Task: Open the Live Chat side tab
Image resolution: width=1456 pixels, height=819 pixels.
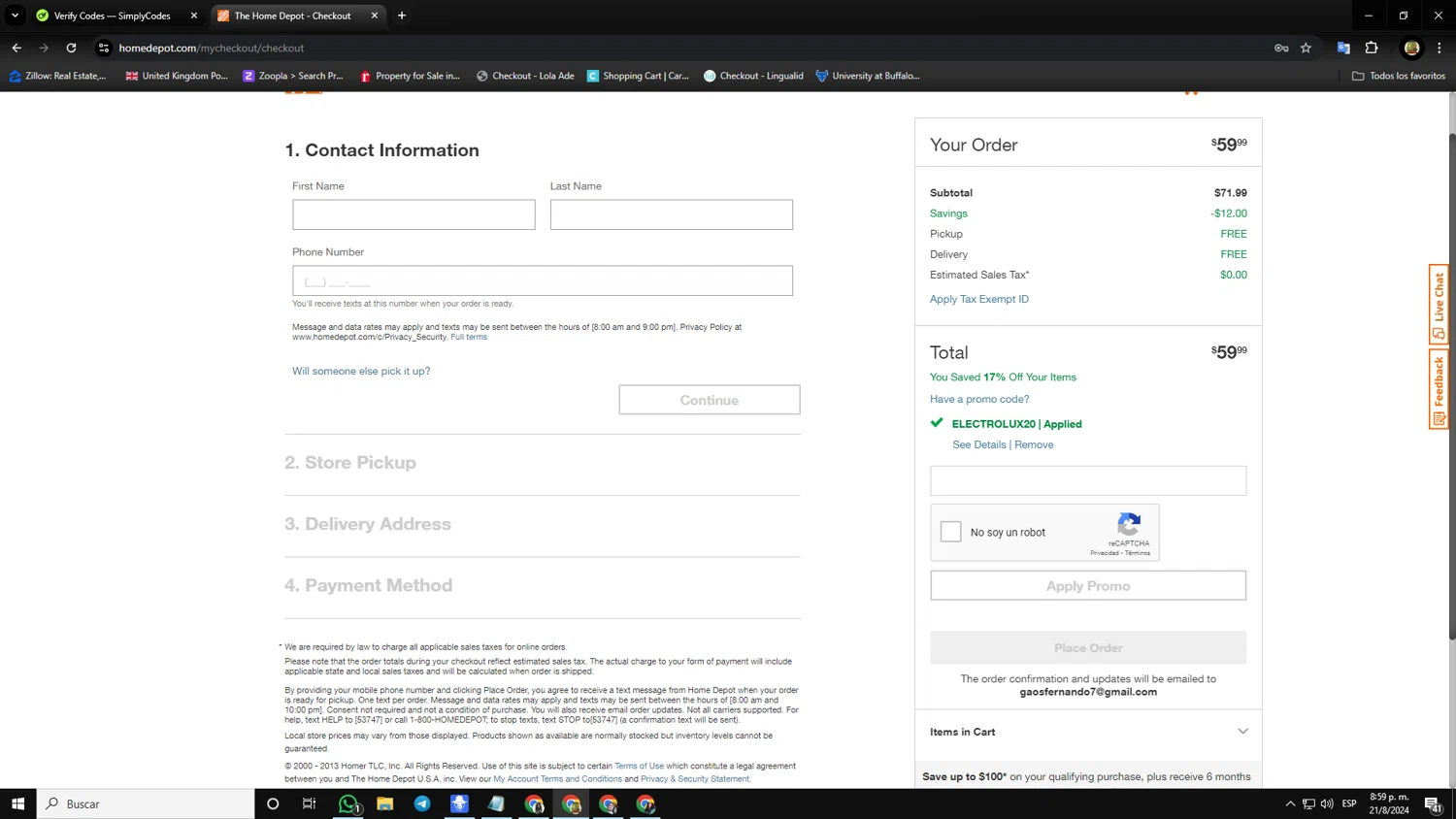Action: pos(1439,305)
